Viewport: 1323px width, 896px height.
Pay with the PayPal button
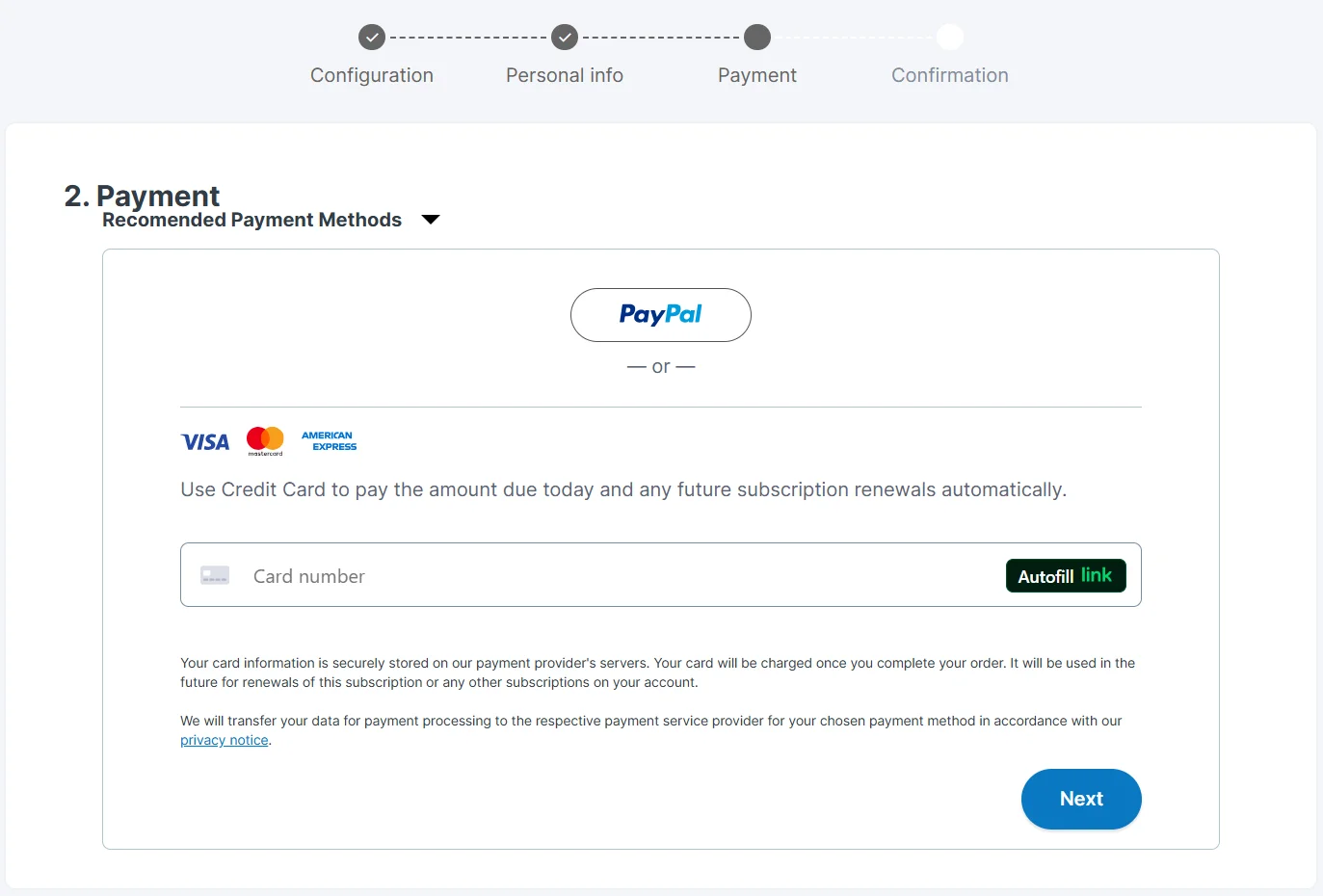coord(661,315)
